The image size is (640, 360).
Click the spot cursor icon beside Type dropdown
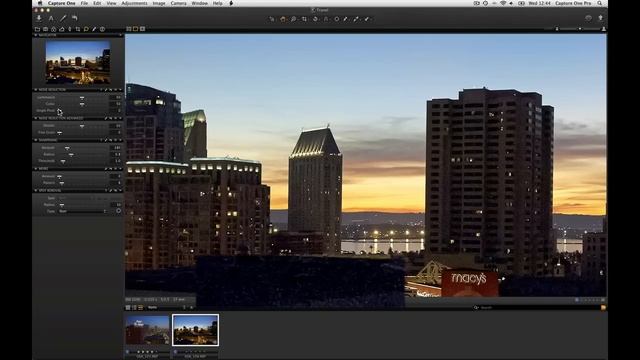coord(118,211)
